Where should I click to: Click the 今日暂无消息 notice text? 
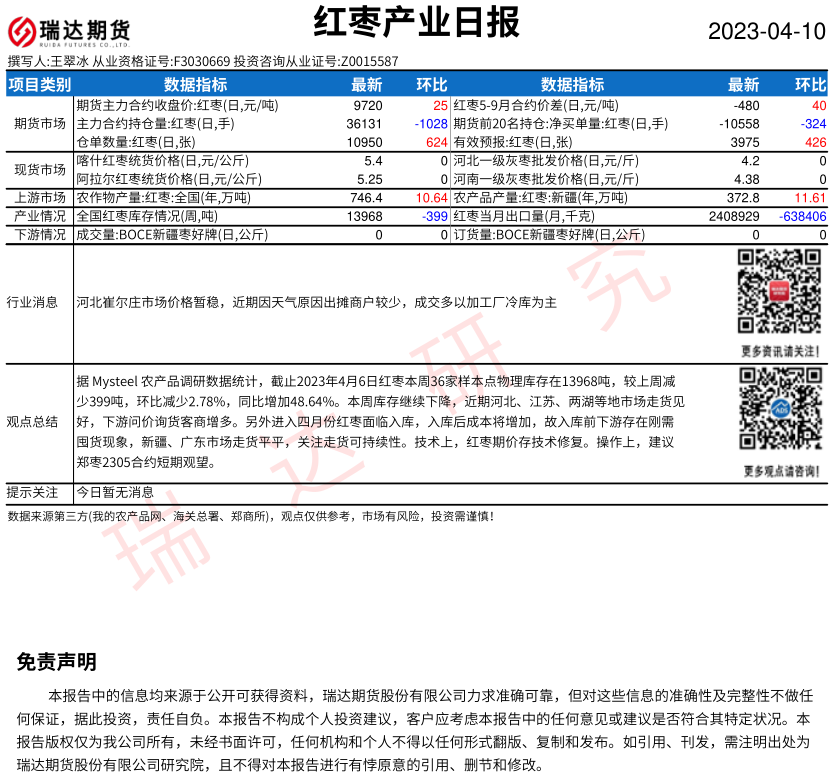116,492
